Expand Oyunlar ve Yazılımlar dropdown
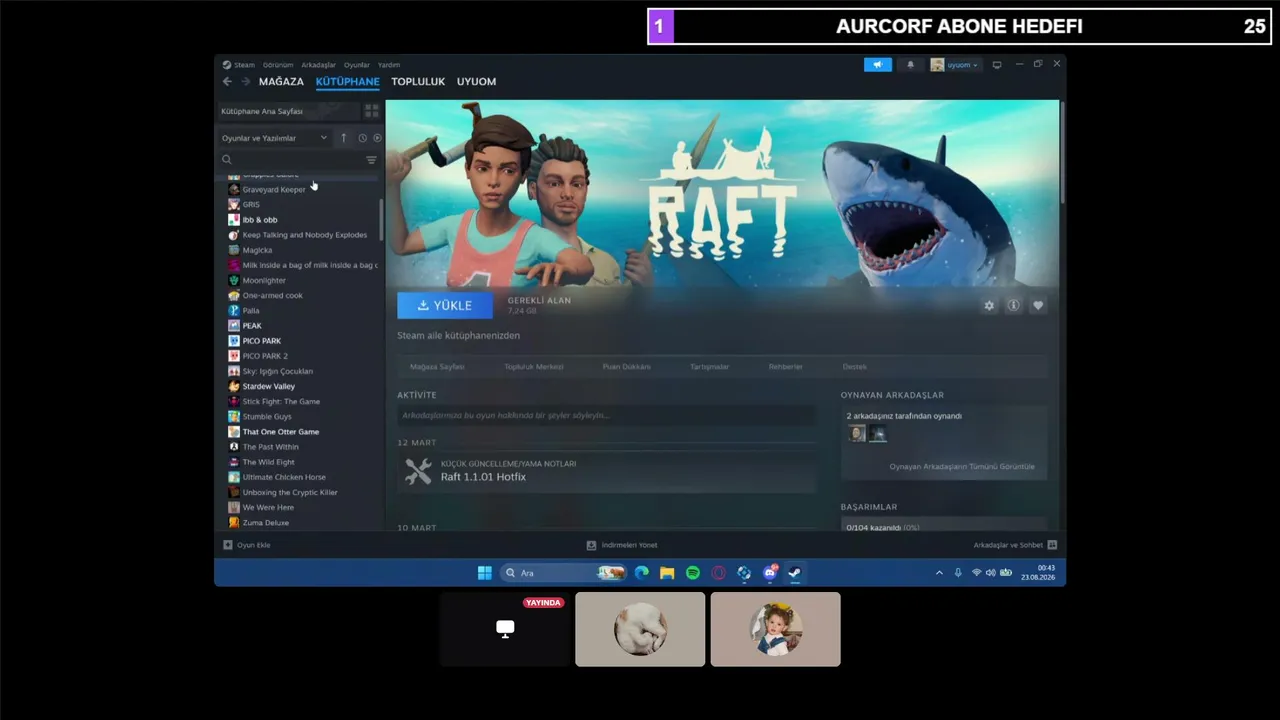Viewport: 1280px width, 720px height. 275,138
